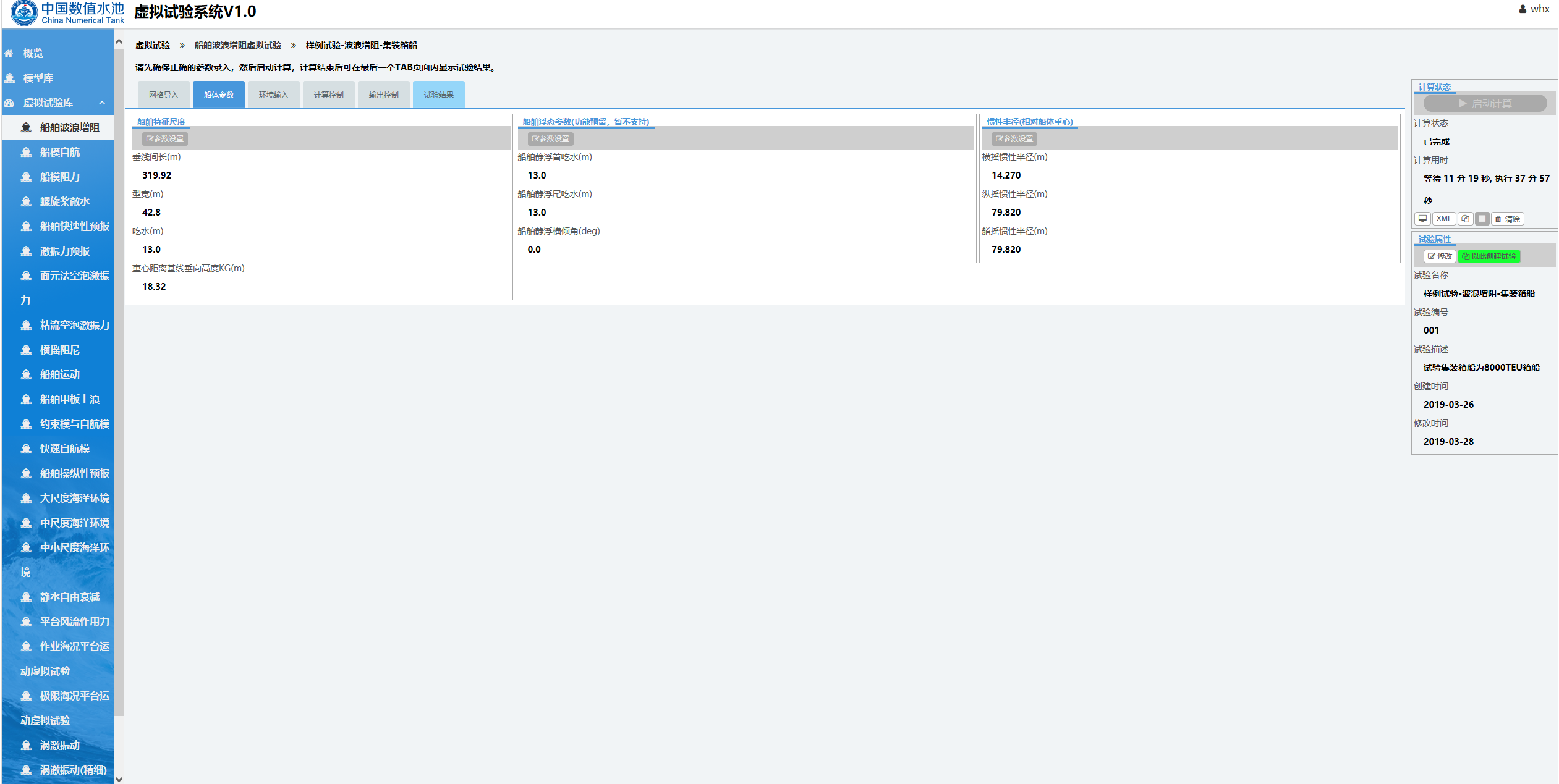Click the whx user profile icon
1559x784 pixels.
pyautogui.click(x=1523, y=9)
